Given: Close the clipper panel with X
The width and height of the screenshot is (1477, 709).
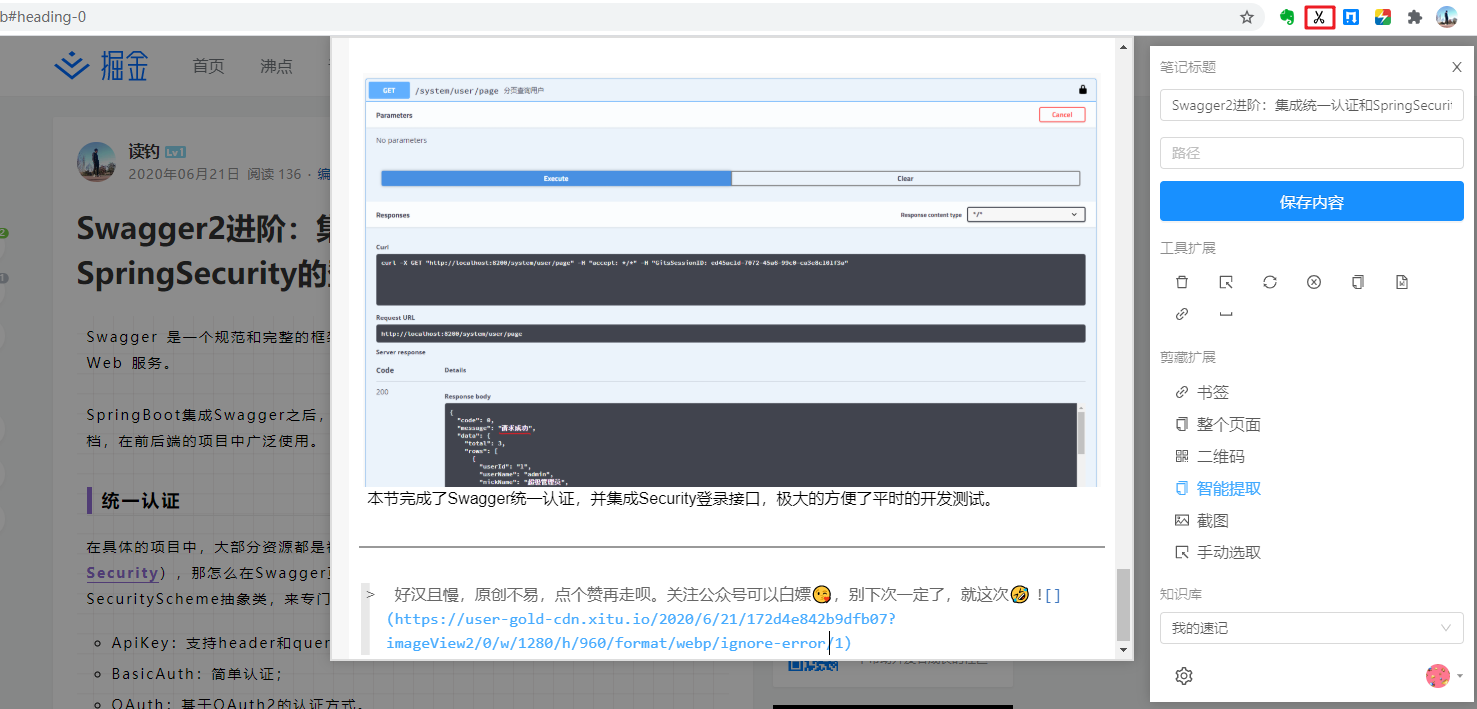Looking at the screenshot, I should click(1456, 67).
